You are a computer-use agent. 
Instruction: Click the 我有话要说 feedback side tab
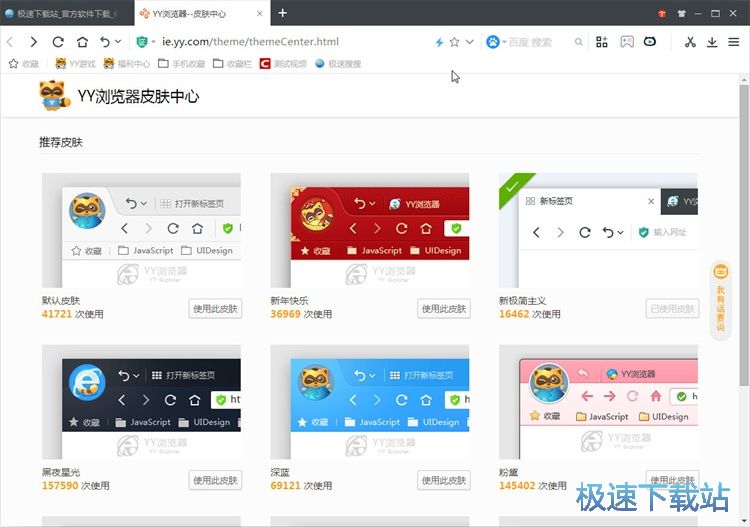point(720,300)
